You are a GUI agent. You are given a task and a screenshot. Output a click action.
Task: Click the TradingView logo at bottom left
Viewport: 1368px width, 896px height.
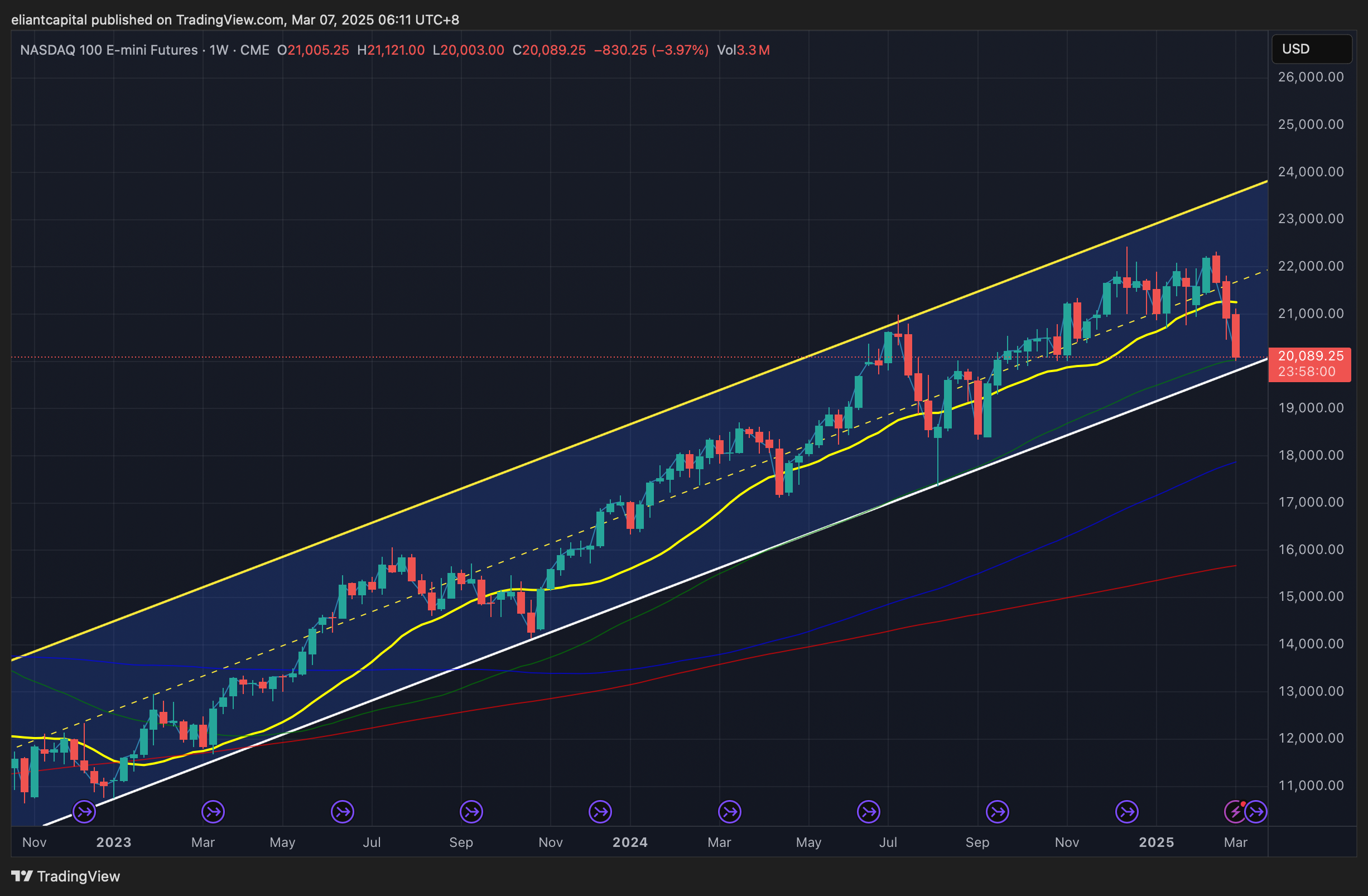point(65,876)
